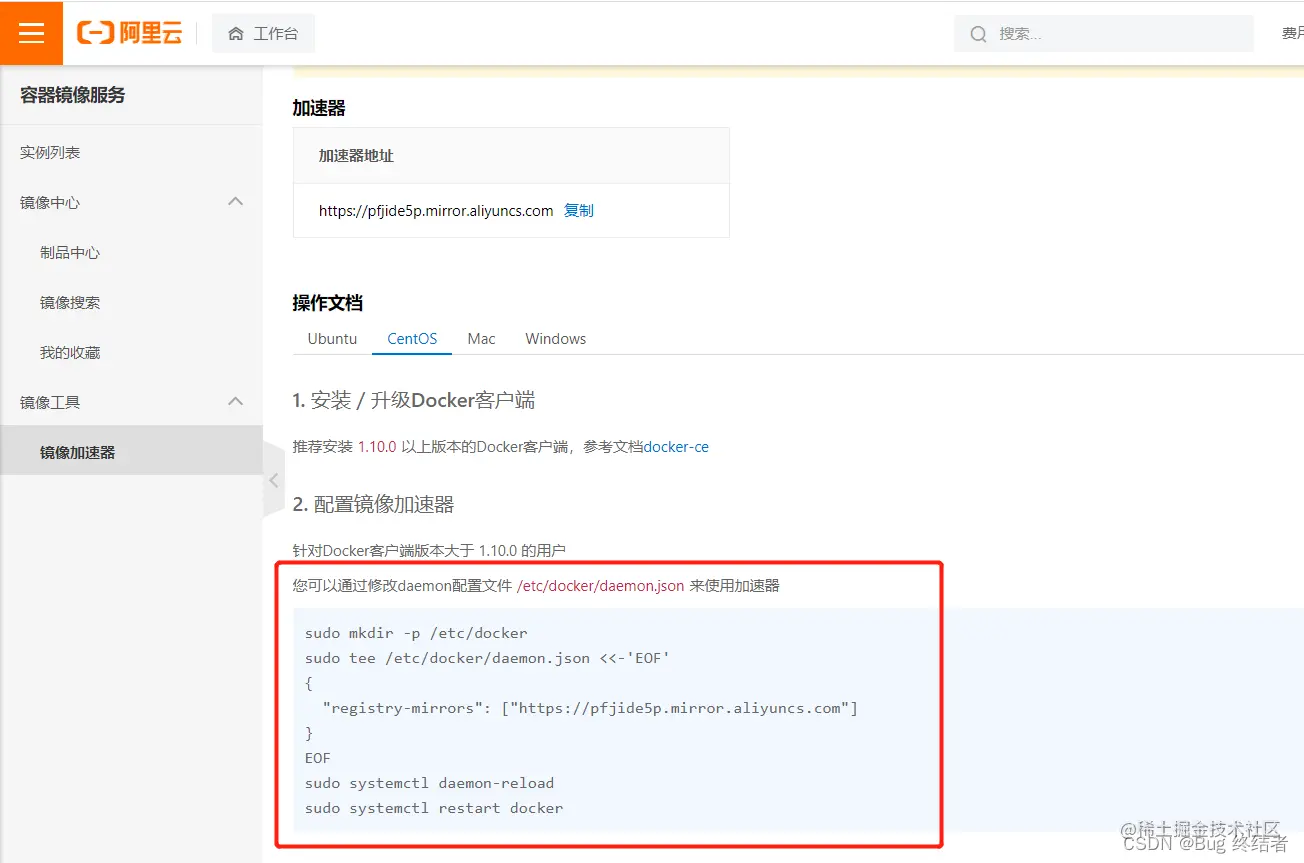Click the sudo systemctl restart docker line
Screen dimensions: 1304x863
(434, 808)
